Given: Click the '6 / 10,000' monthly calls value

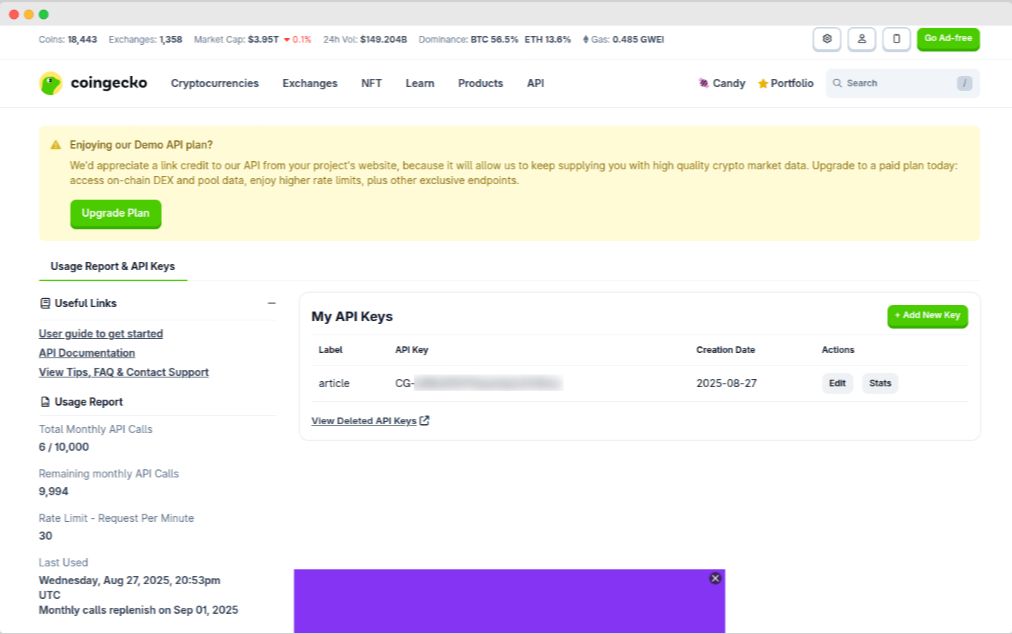Looking at the screenshot, I should point(64,447).
